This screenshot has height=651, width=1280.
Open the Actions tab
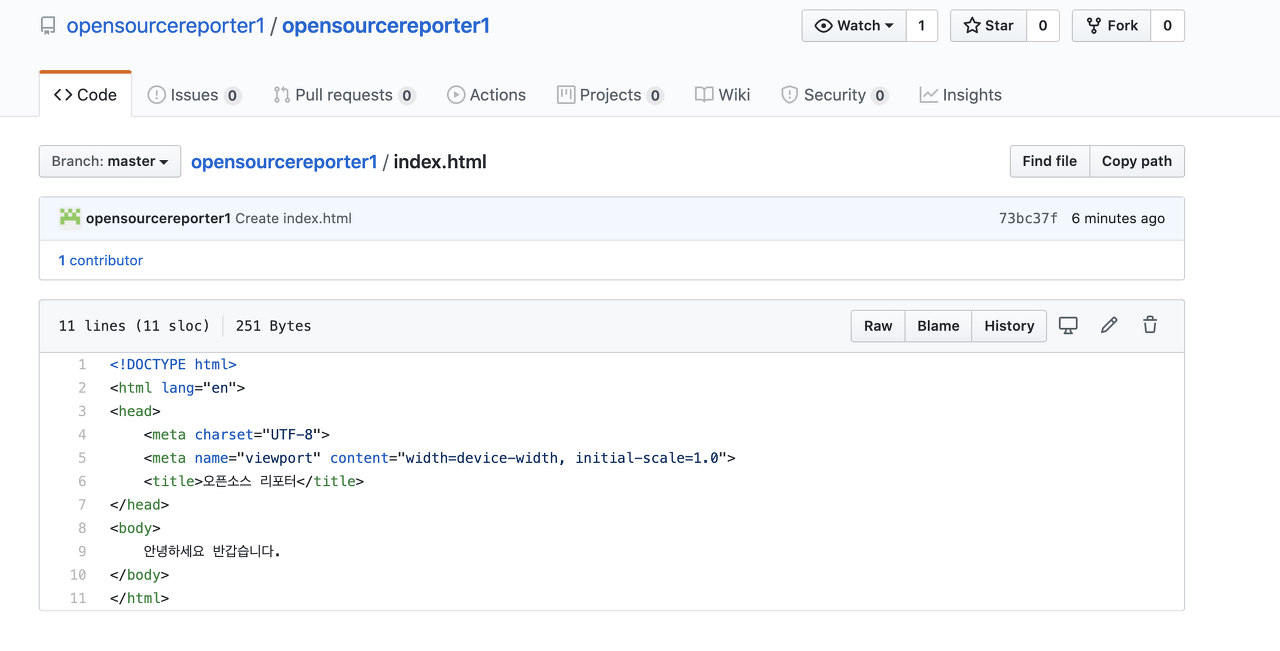tap(486, 95)
